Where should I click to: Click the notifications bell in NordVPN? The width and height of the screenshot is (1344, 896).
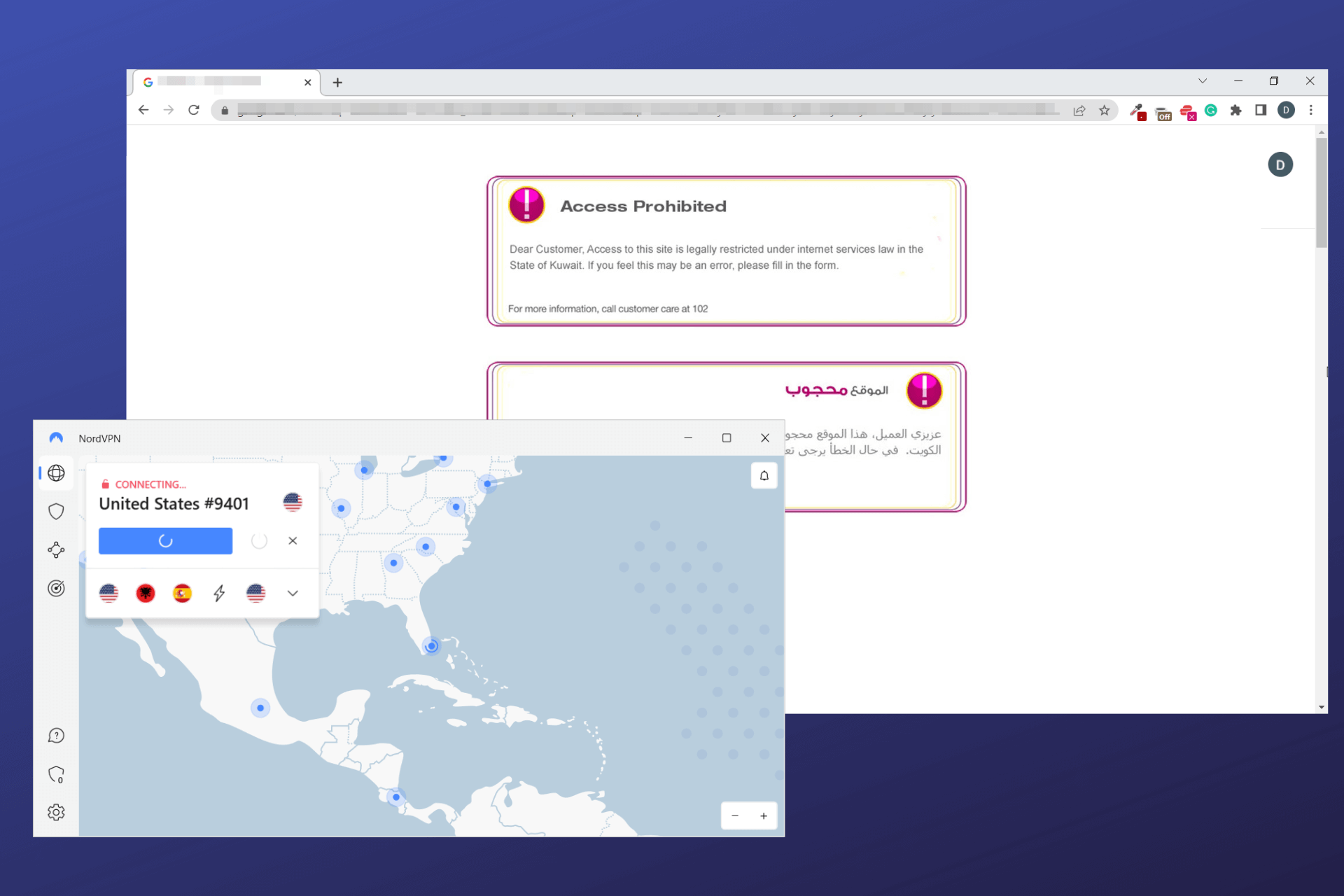(764, 476)
